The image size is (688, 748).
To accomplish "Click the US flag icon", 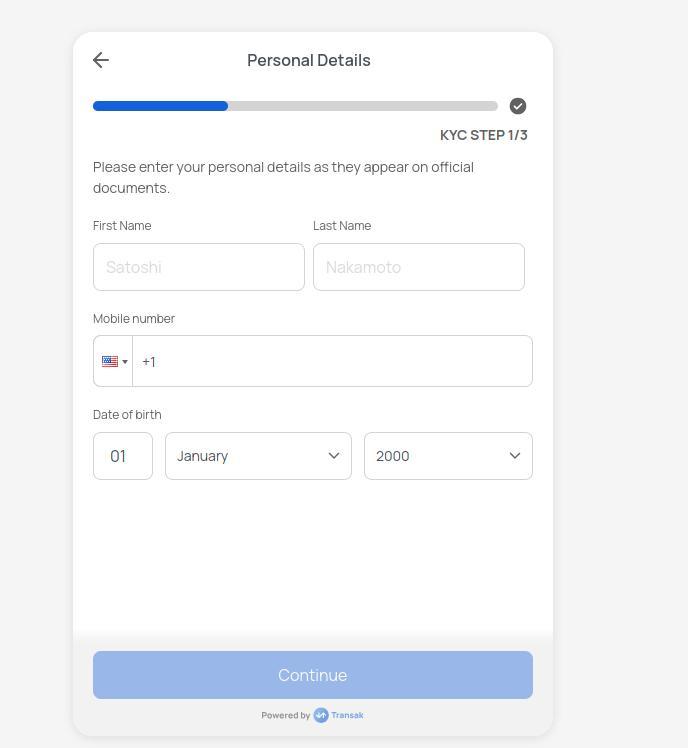I will pos(110,361).
